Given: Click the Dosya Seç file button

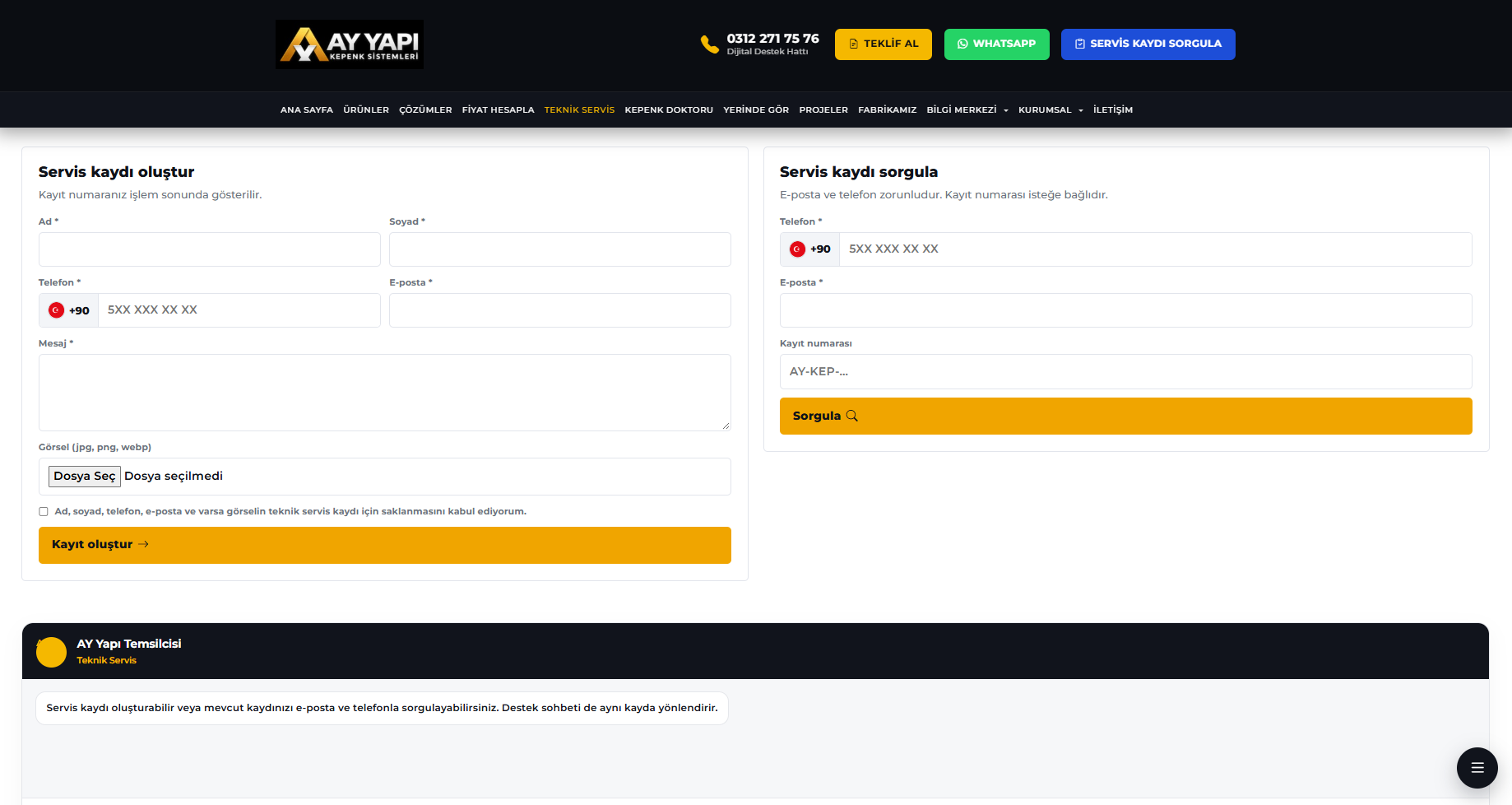Looking at the screenshot, I should tap(85, 477).
